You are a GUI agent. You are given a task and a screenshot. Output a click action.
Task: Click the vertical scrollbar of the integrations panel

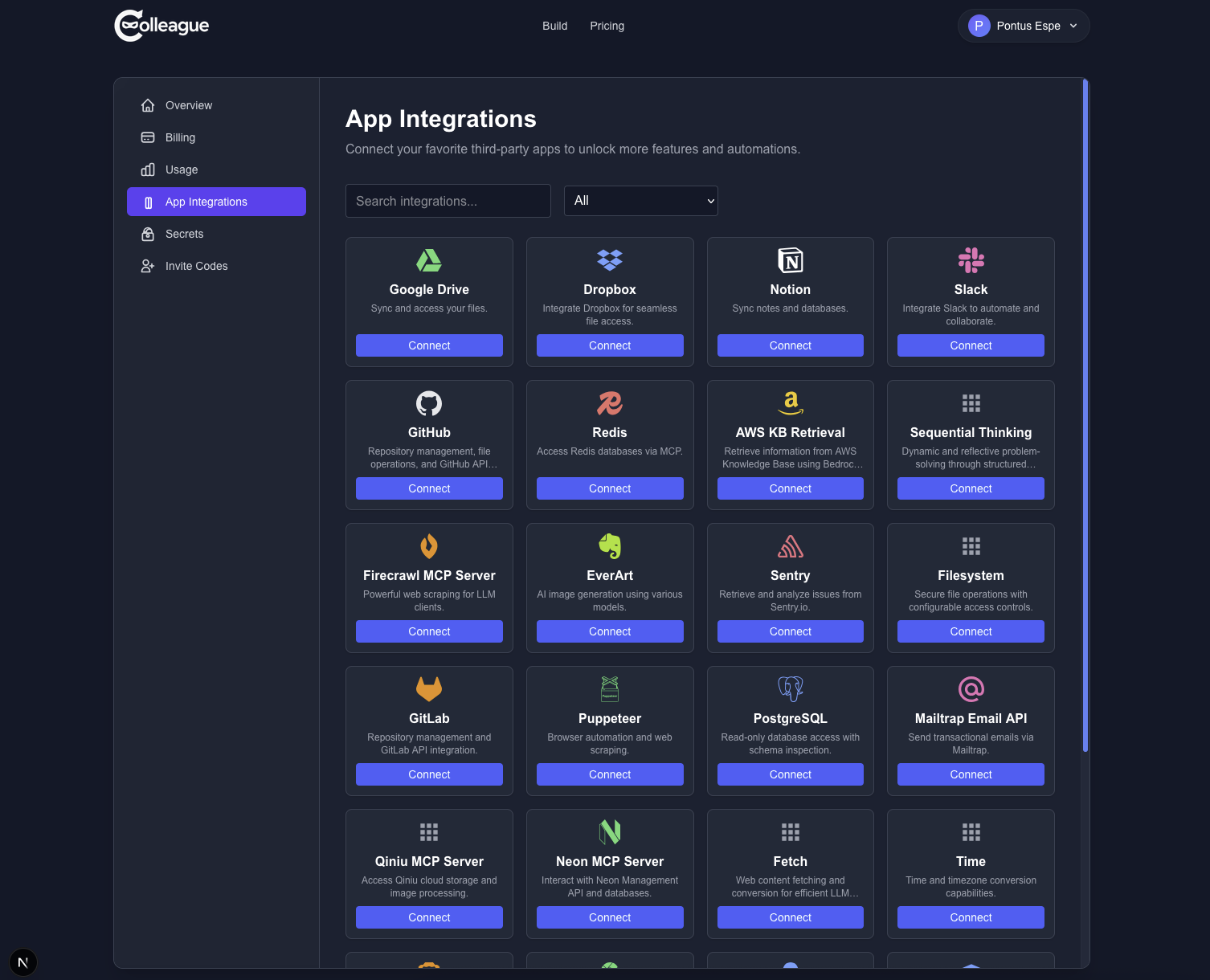[1085, 415]
